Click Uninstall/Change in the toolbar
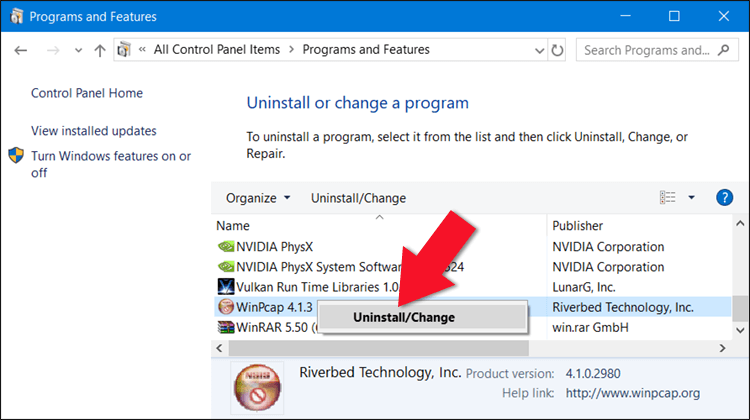750x420 pixels. tap(358, 198)
